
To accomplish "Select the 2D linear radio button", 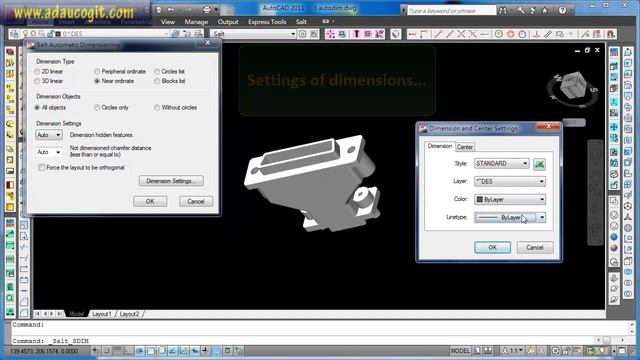I will pyautogui.click(x=37, y=72).
